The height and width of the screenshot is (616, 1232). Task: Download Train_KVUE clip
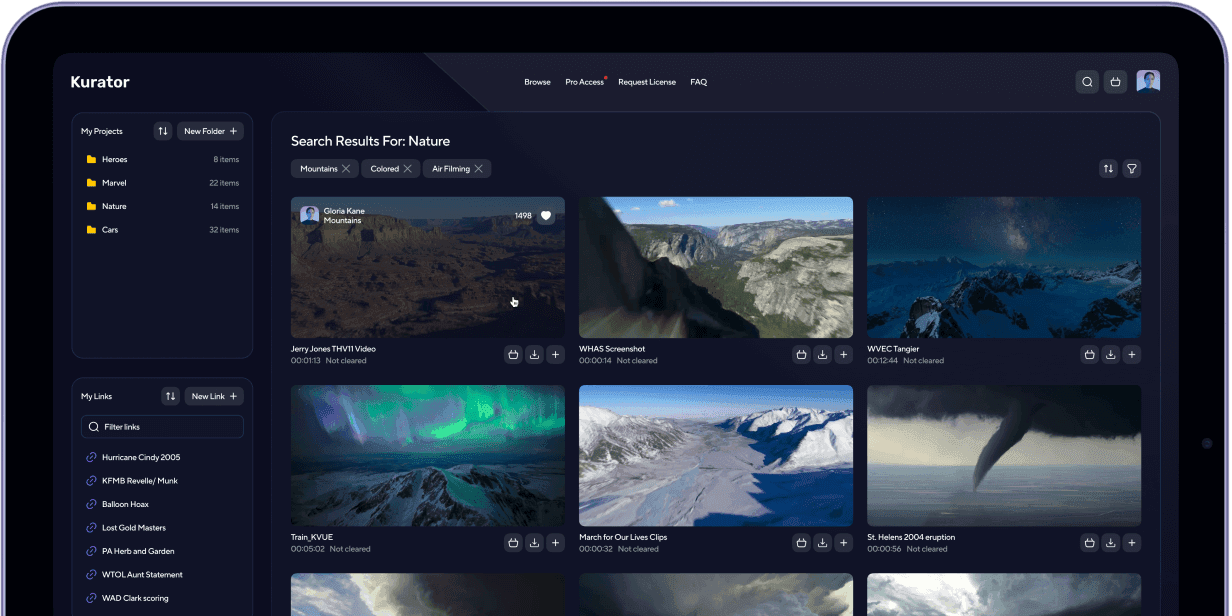[x=534, y=543]
